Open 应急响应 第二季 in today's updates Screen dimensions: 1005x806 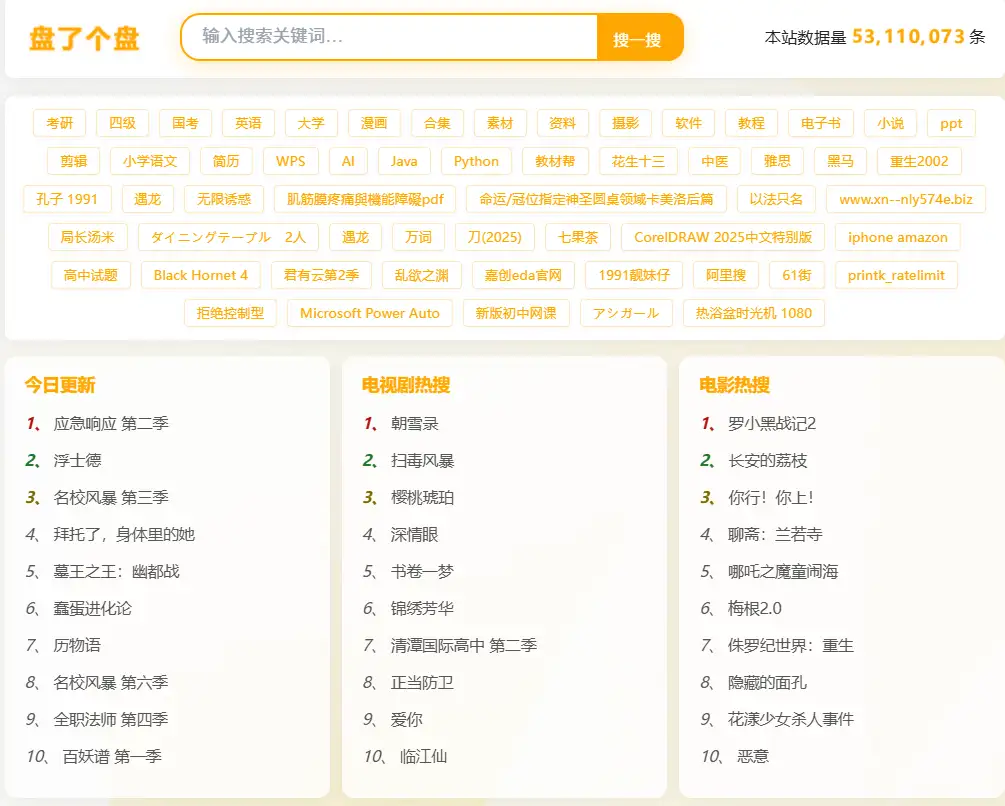click(111, 423)
